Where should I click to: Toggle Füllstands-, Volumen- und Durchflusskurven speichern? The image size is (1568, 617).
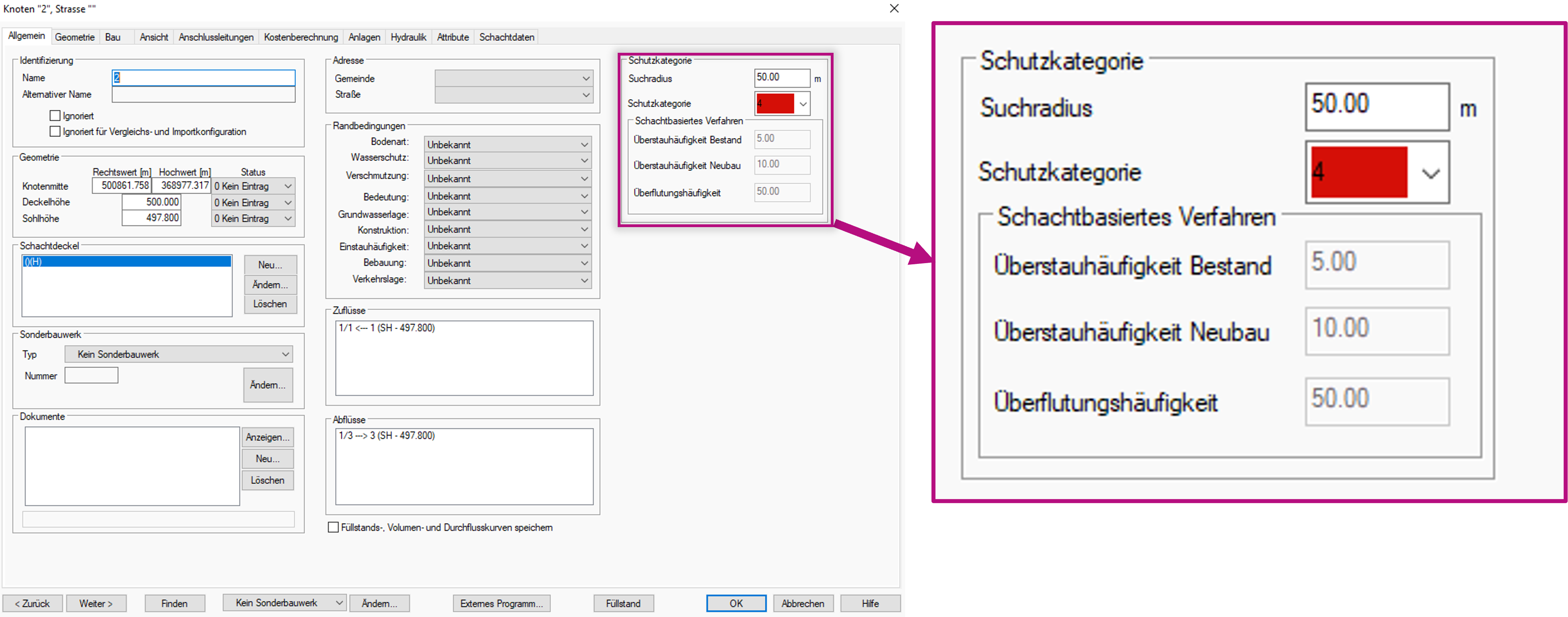[x=333, y=527]
